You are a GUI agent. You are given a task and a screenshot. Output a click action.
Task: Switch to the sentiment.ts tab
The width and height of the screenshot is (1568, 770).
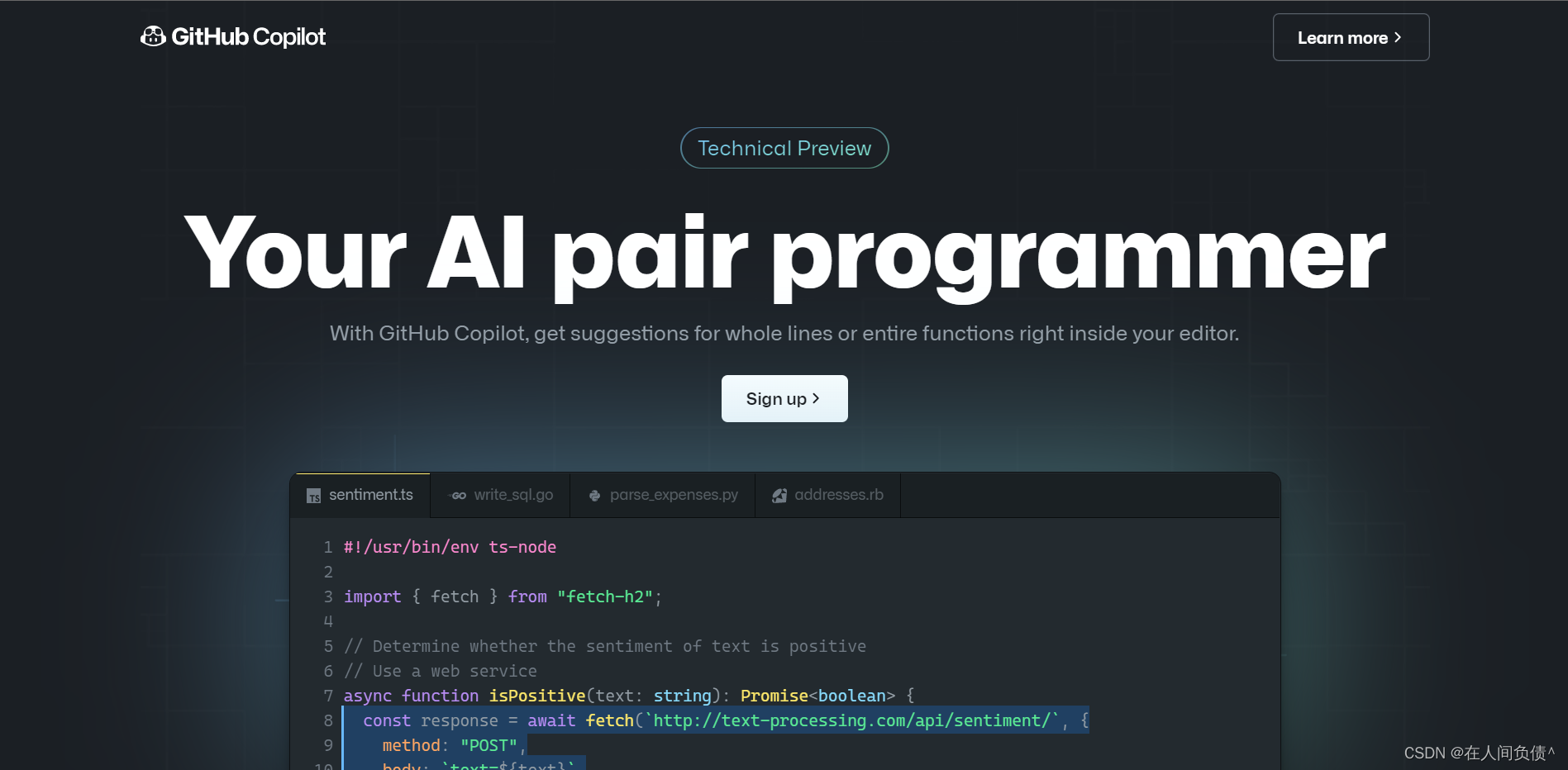coord(360,495)
